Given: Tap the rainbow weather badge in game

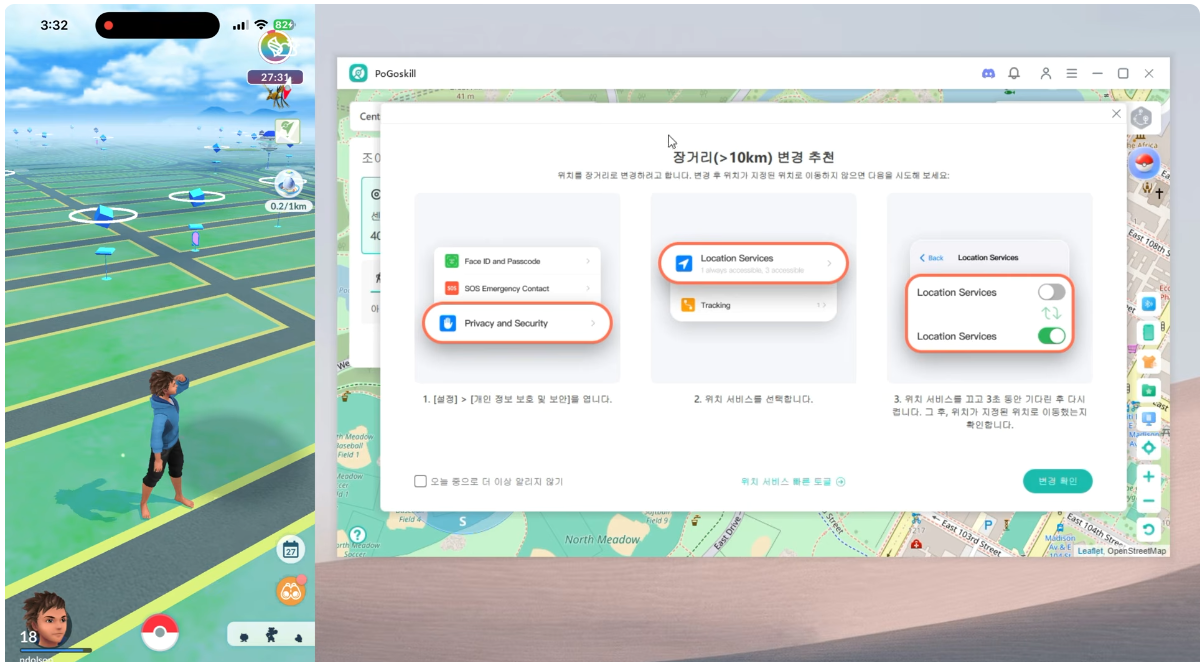Looking at the screenshot, I should click(275, 47).
